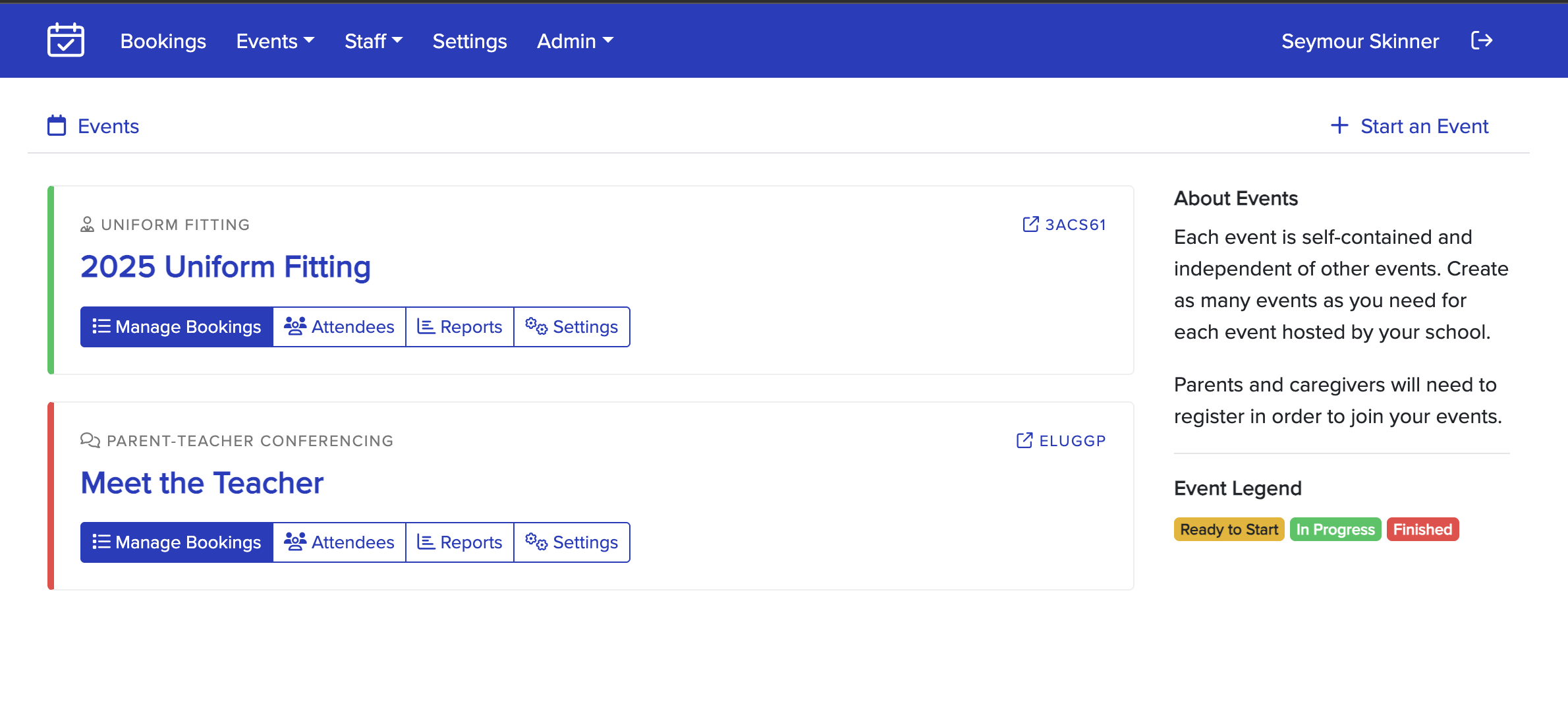
Task: Open Settings in the top navigation
Action: point(469,41)
